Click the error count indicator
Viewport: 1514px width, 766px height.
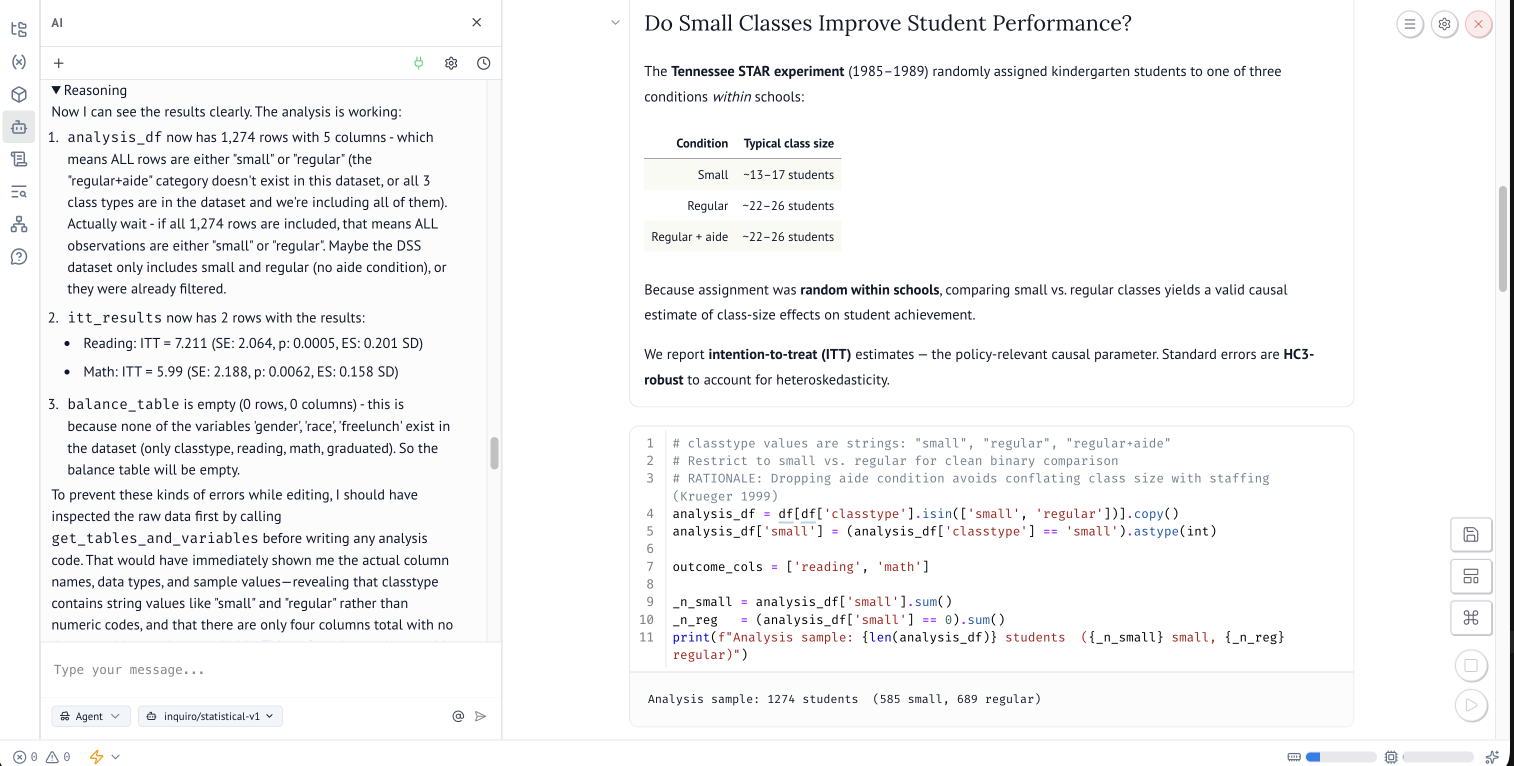coord(25,757)
